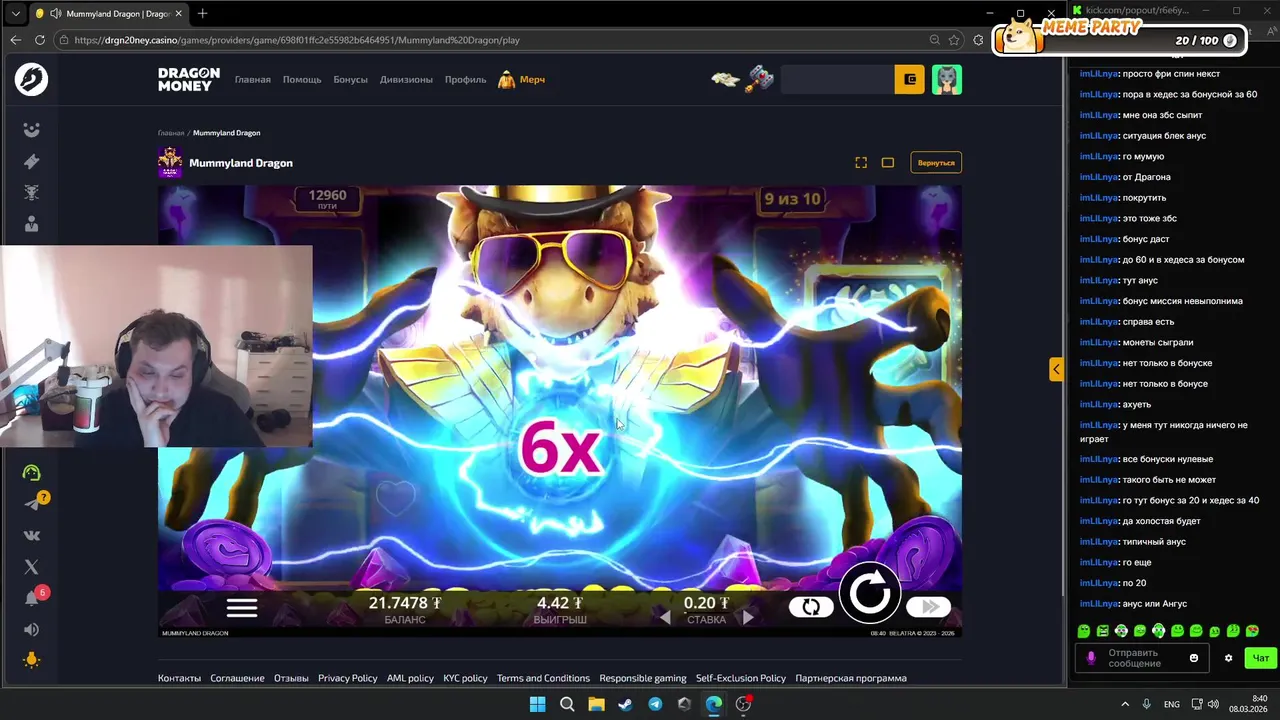The height and width of the screenshot is (720, 1280).
Task: Enter fullscreen mode for the game
Action: point(861,162)
